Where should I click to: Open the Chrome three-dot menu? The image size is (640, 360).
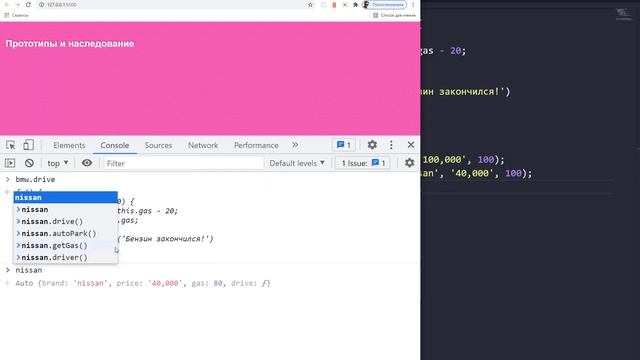413,5
